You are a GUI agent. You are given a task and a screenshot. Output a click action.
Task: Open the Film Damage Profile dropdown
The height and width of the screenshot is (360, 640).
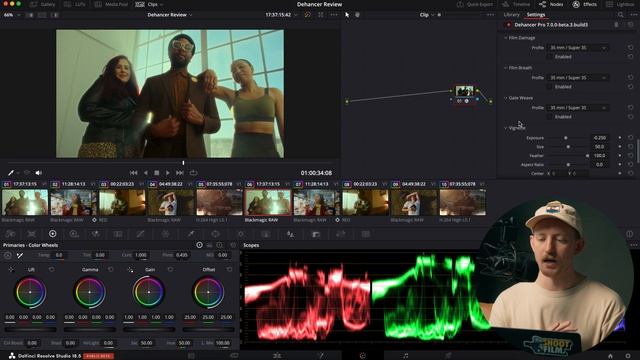coord(578,48)
